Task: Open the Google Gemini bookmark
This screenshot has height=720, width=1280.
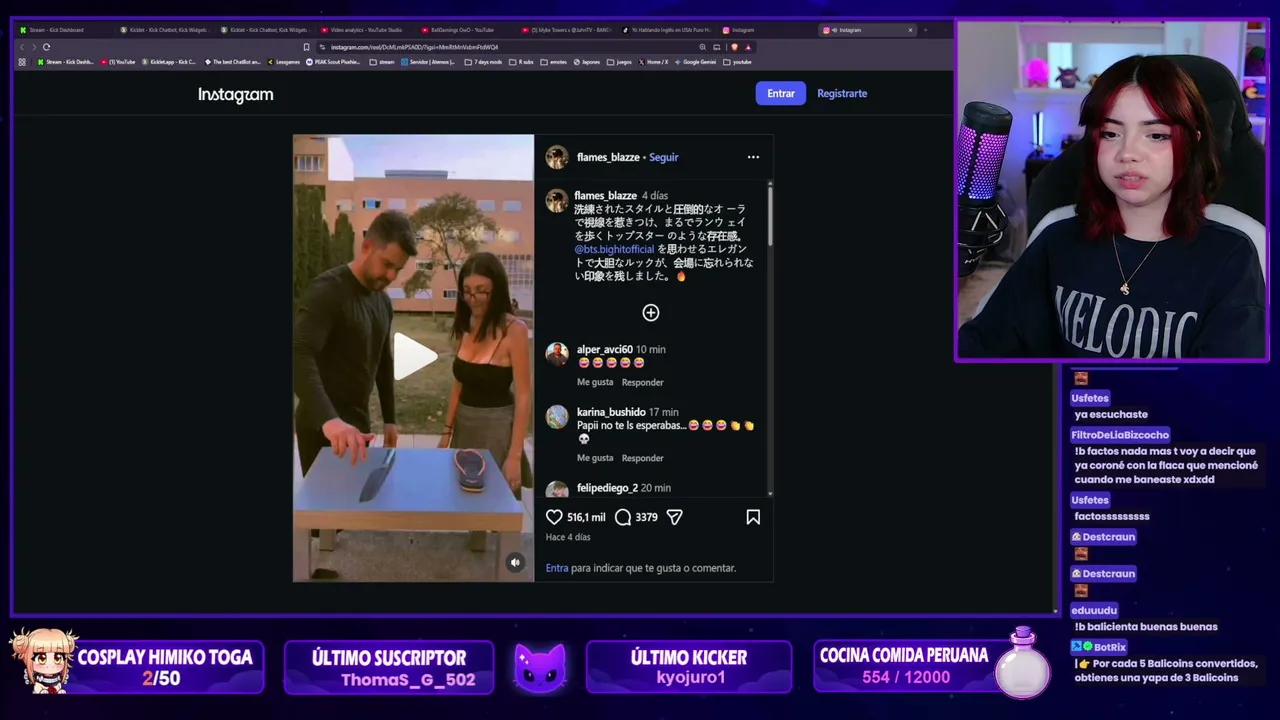Action: pyautogui.click(x=695, y=62)
